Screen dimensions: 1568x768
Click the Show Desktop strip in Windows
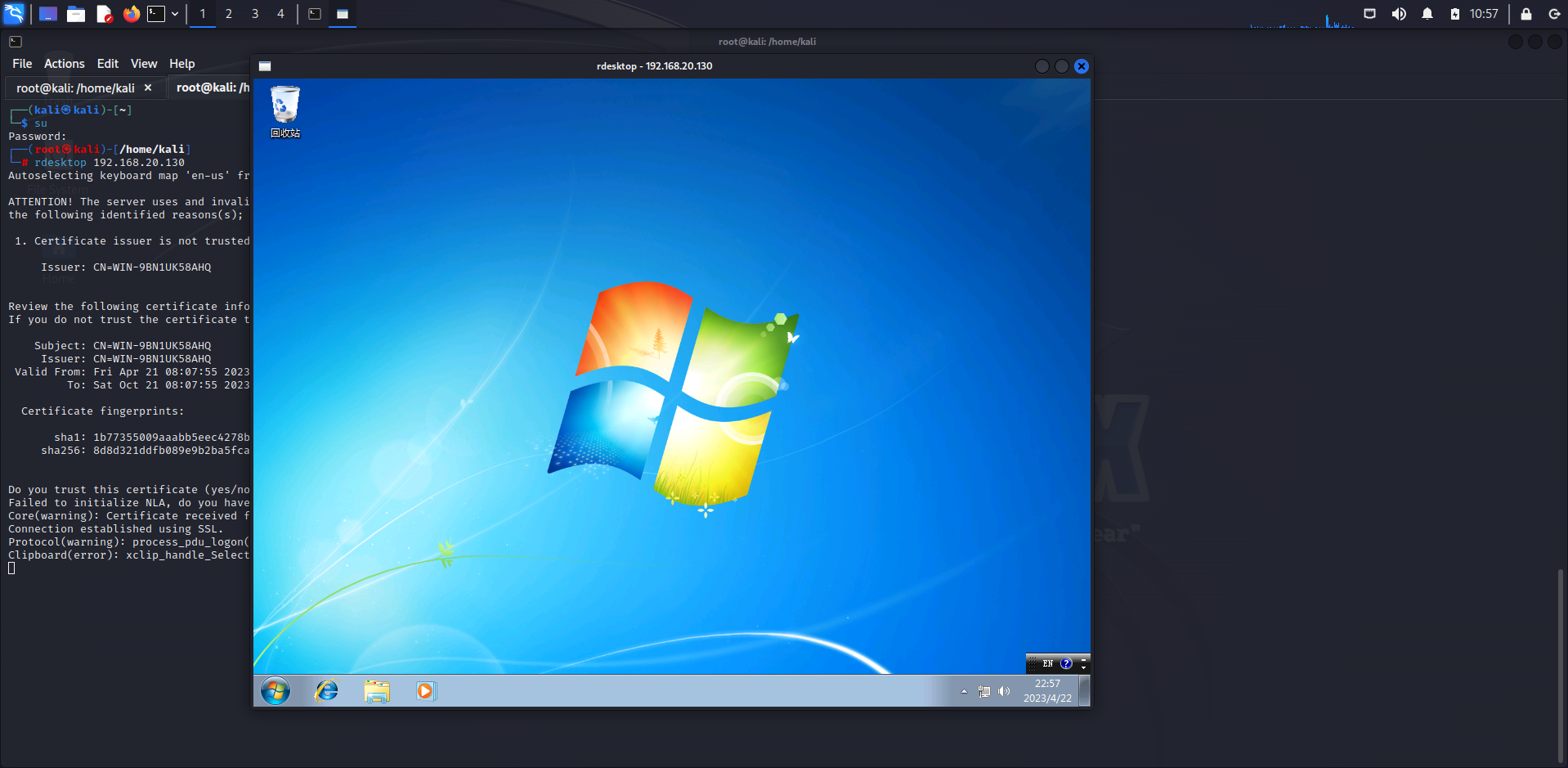[x=1084, y=691]
